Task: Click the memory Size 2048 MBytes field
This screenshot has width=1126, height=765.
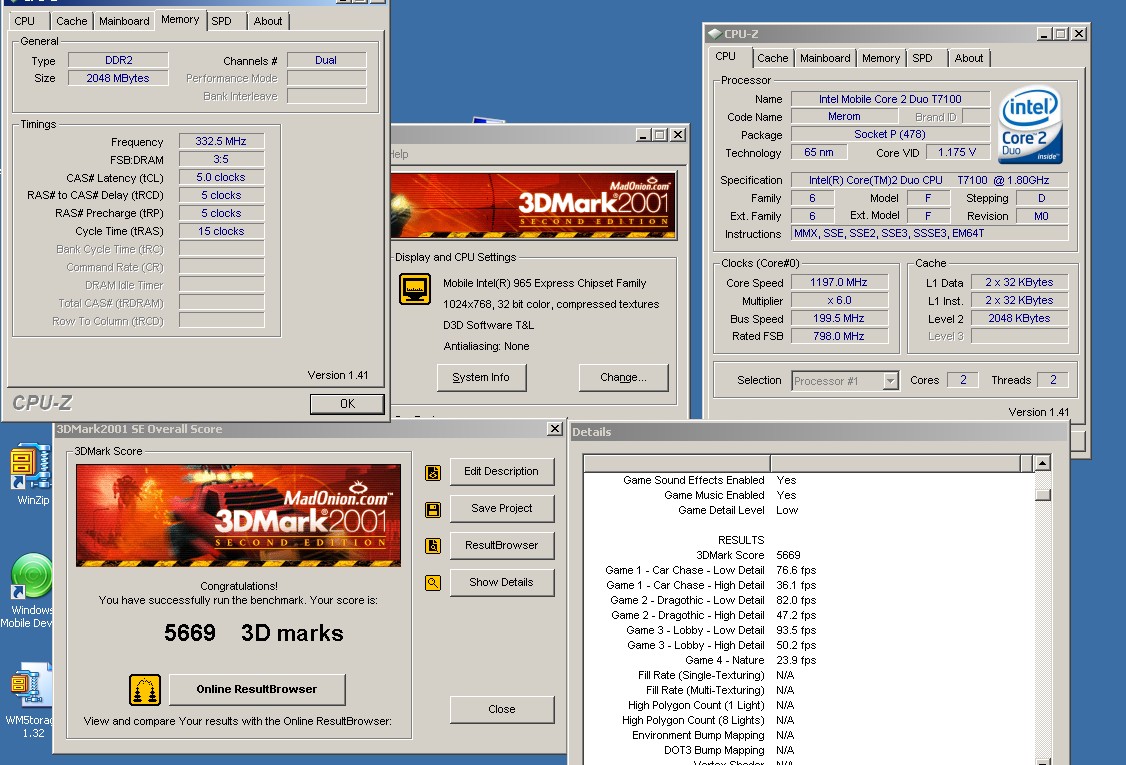Action: tap(118, 78)
